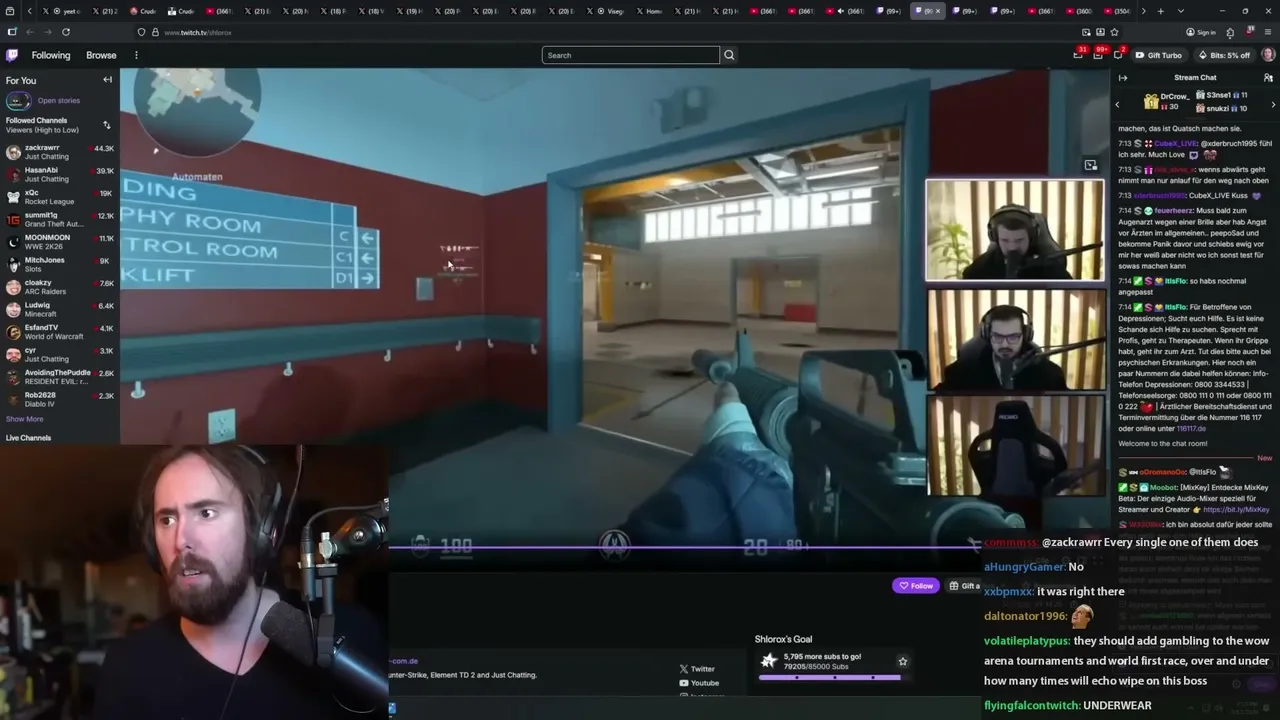Open MOONMOON channel in sidebar
The image size is (1280, 720).
click(x=59, y=242)
